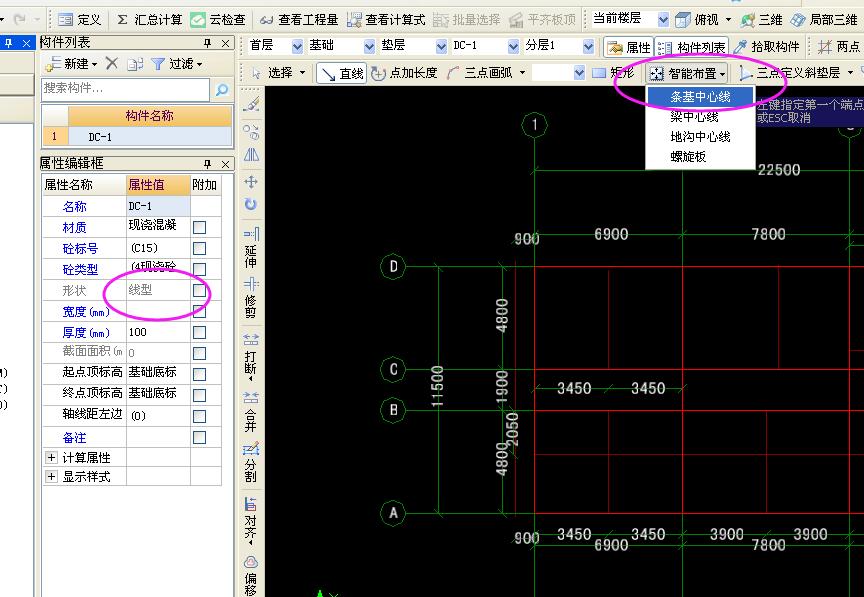Click 新建 new component button
Screen dimensions: 864x597
72,64
